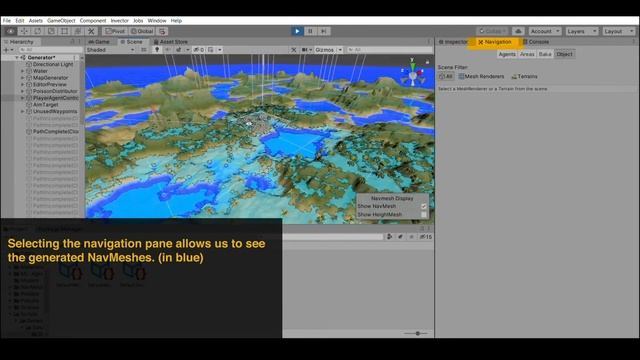Click the Hierarchy panel lock icon
The width and height of the screenshot is (640, 360).
point(73,42)
